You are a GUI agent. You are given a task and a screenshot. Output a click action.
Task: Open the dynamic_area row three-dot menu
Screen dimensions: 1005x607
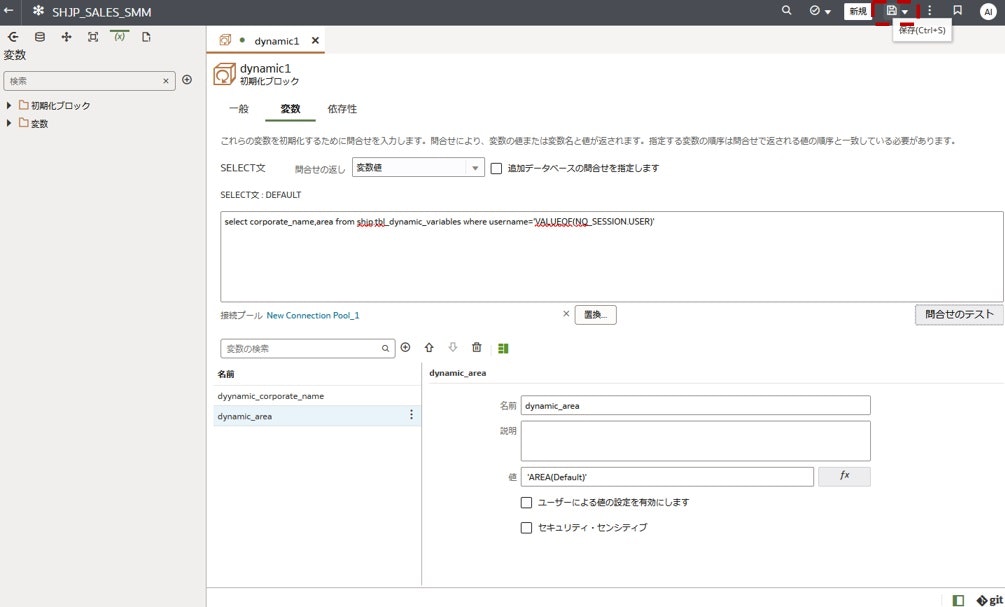point(411,415)
